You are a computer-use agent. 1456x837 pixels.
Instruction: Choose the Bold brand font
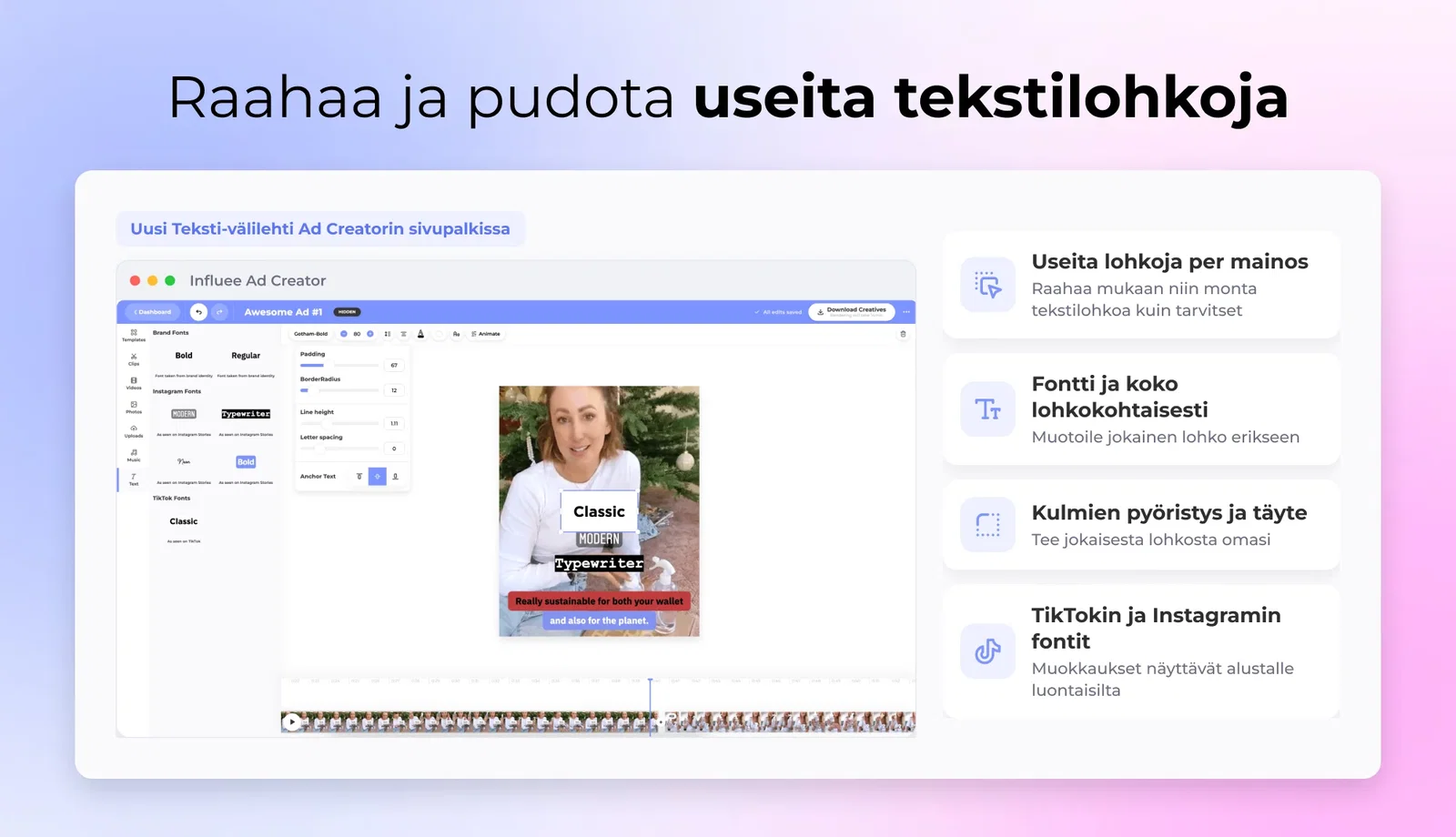(x=184, y=356)
